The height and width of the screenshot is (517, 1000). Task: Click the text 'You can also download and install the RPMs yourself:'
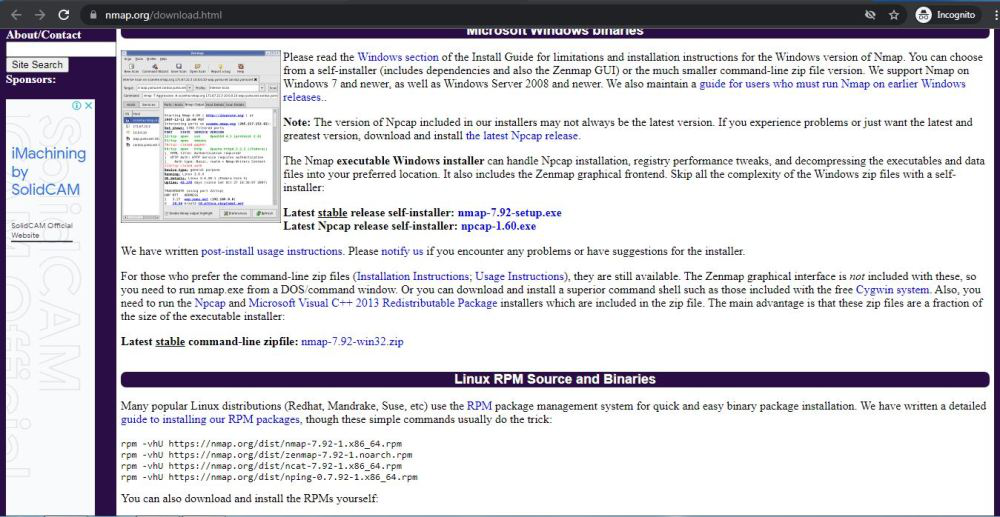(250, 497)
